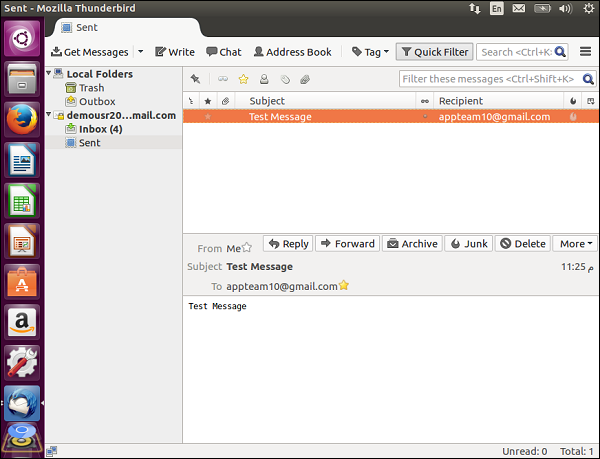600x459 pixels.
Task: Open the Tag dropdown menu
Action: point(370,52)
